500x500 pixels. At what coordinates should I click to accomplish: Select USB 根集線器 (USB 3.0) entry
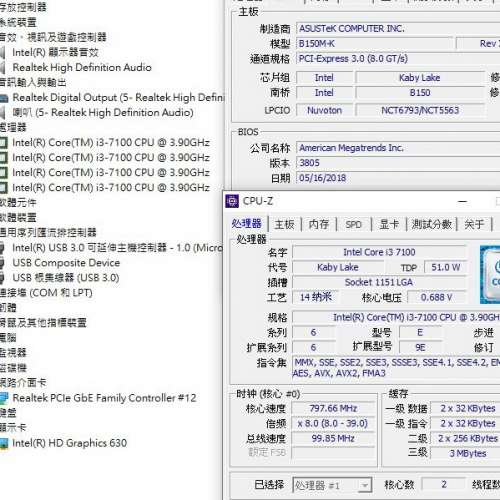(x=66, y=278)
